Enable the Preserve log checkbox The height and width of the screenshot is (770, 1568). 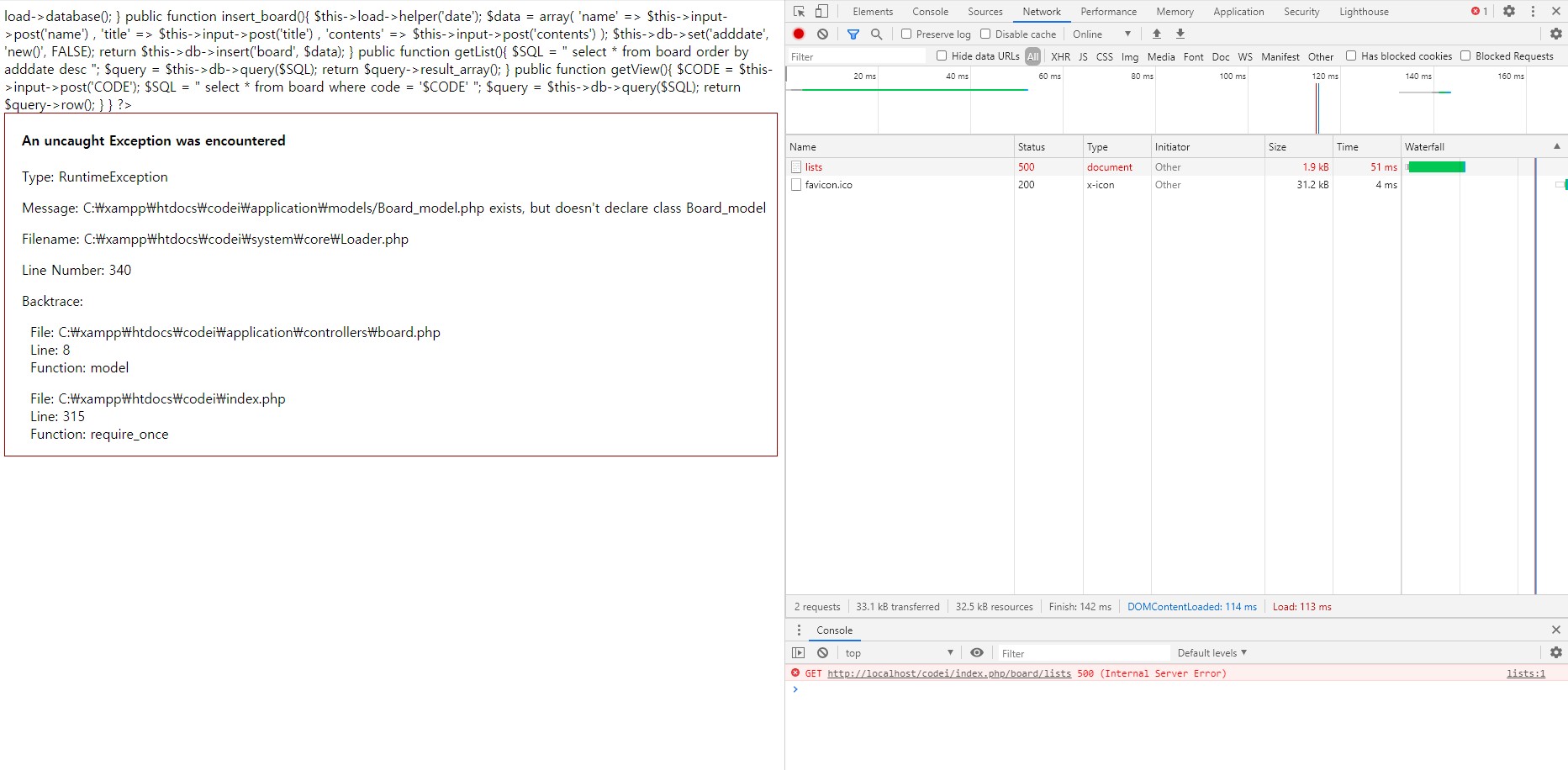pyautogui.click(x=906, y=34)
